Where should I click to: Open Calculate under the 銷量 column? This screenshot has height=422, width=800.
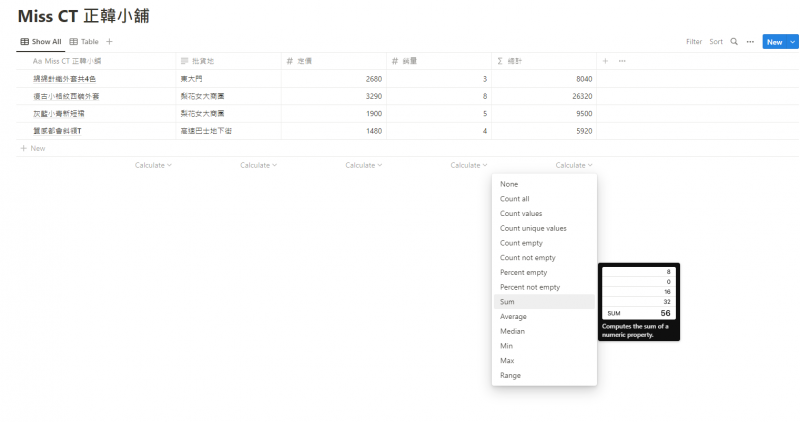tap(468, 165)
